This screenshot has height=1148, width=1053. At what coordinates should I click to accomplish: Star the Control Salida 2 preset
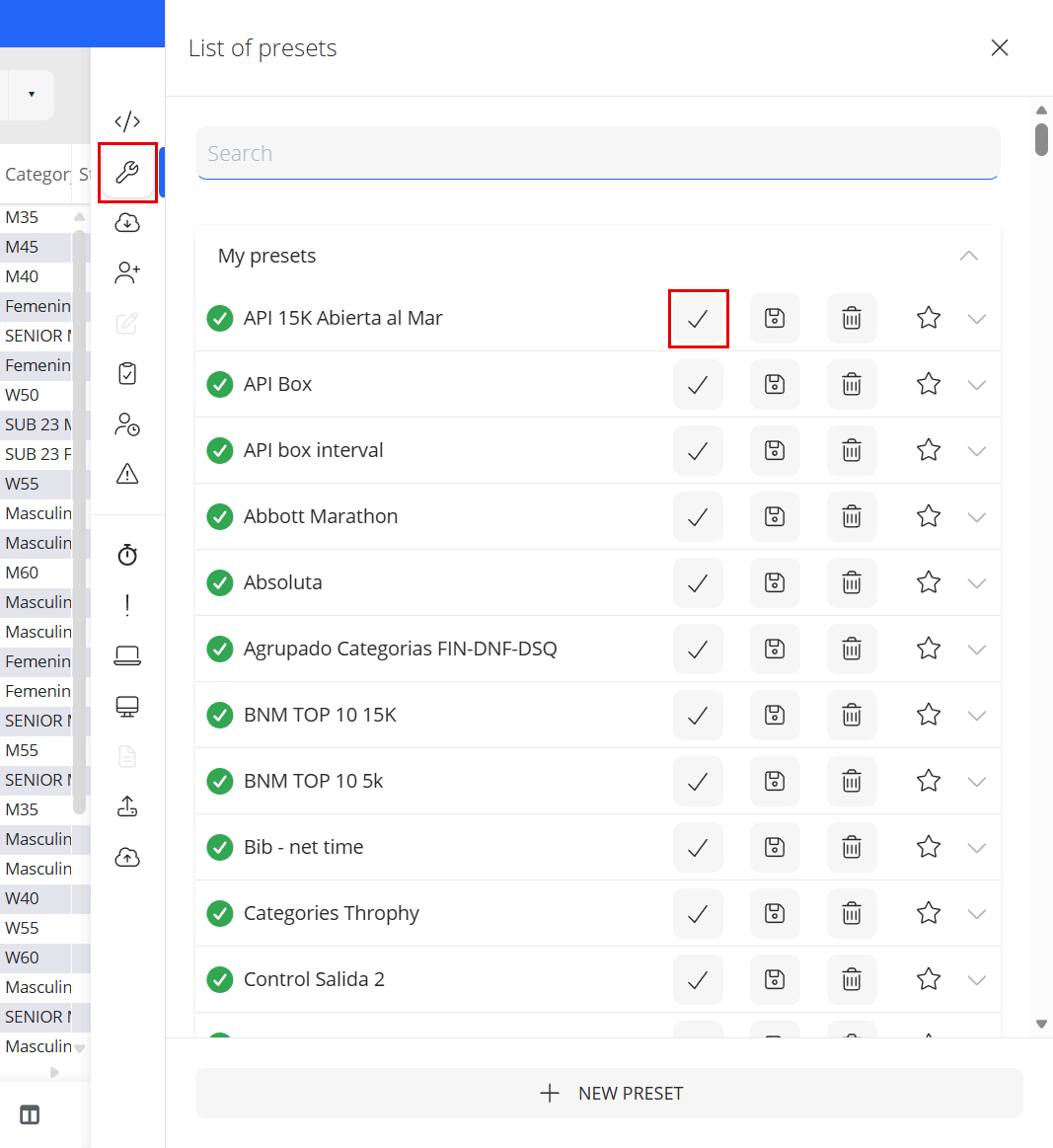[x=929, y=979]
